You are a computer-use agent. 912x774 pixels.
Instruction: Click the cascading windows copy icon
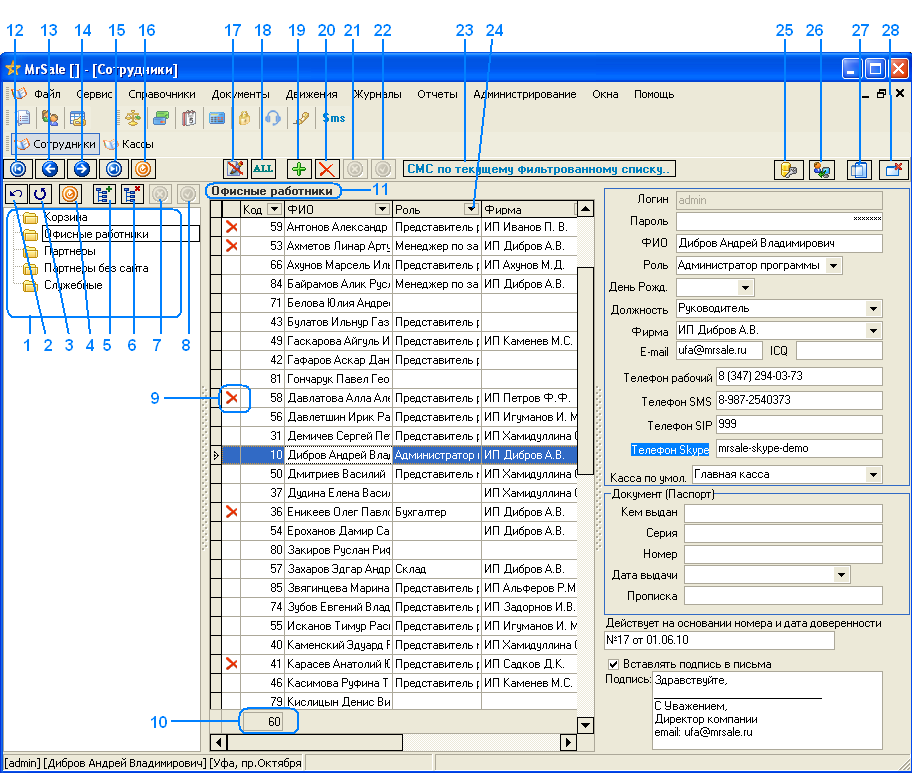tap(859, 170)
